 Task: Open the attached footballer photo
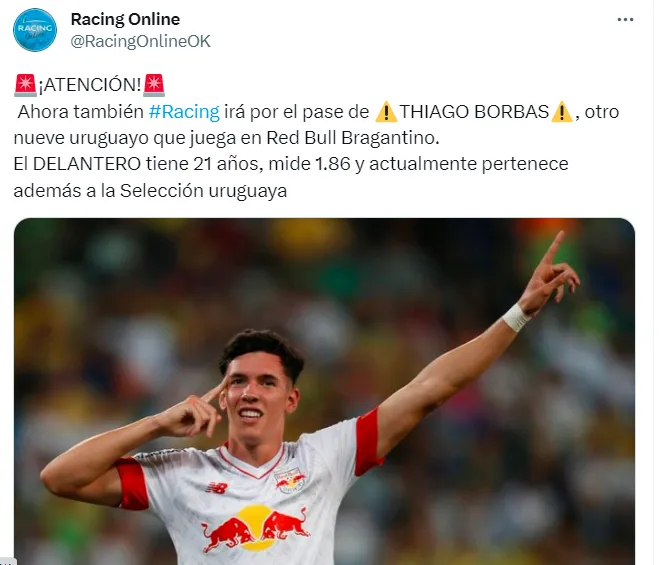(x=324, y=391)
